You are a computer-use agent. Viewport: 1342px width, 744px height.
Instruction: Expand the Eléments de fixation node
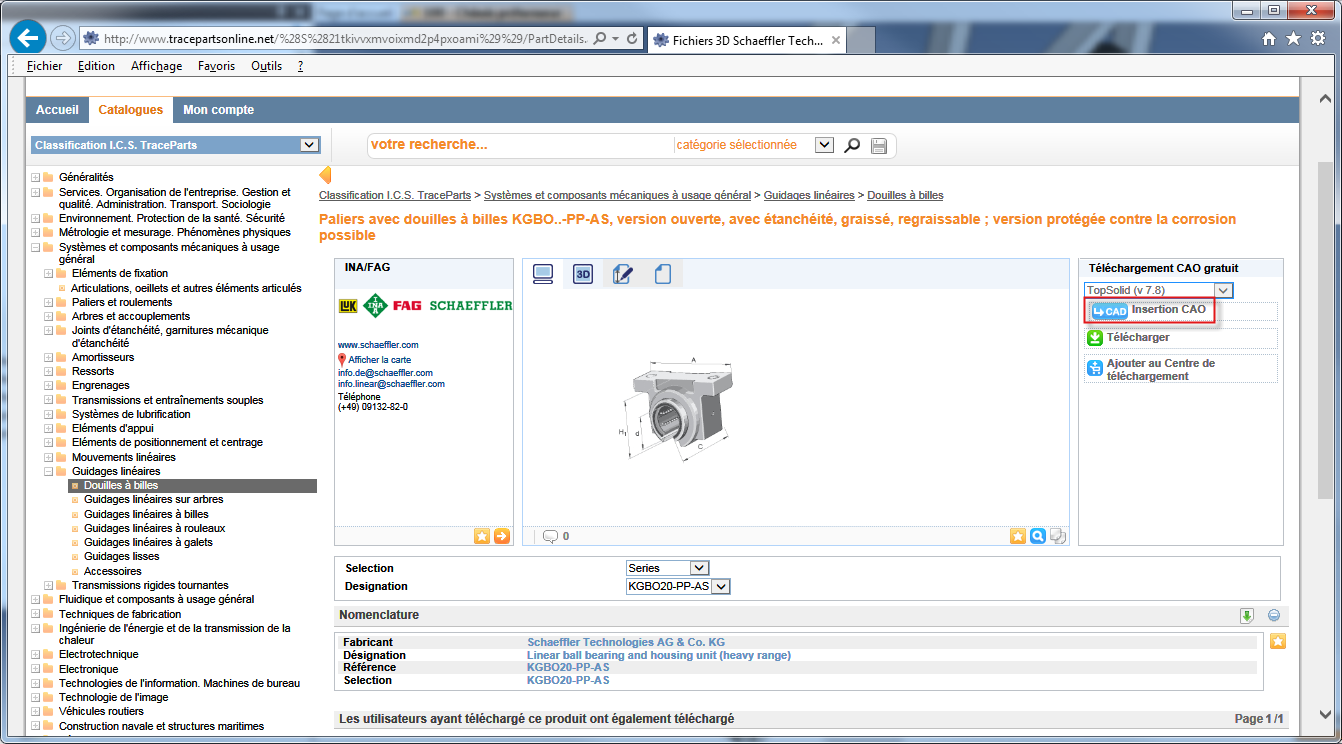48,273
